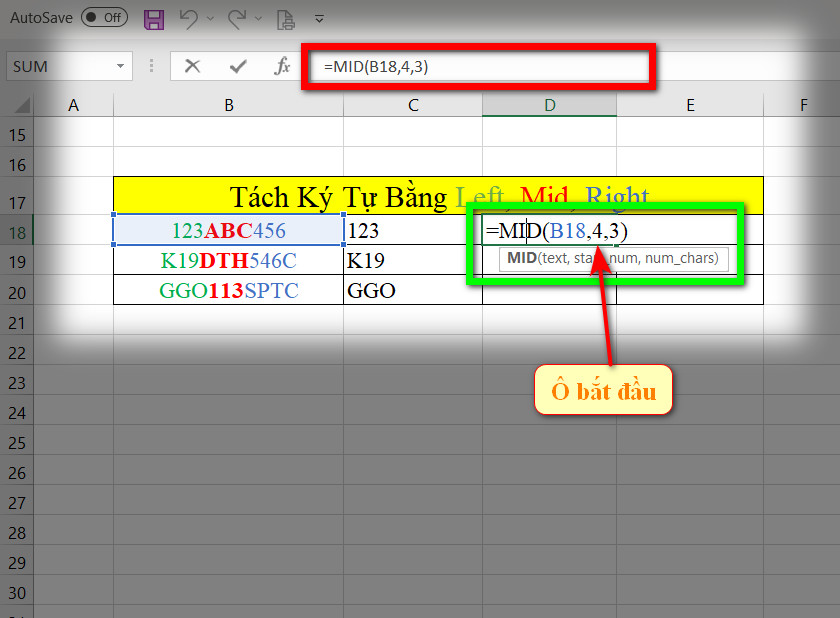Select column D header

pos(550,105)
